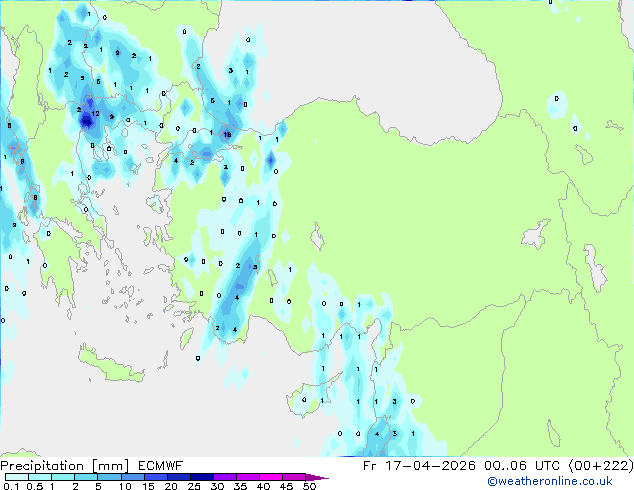
Task: Pick the 20–25 mm dark blue legend swatch
Action: [179, 477]
